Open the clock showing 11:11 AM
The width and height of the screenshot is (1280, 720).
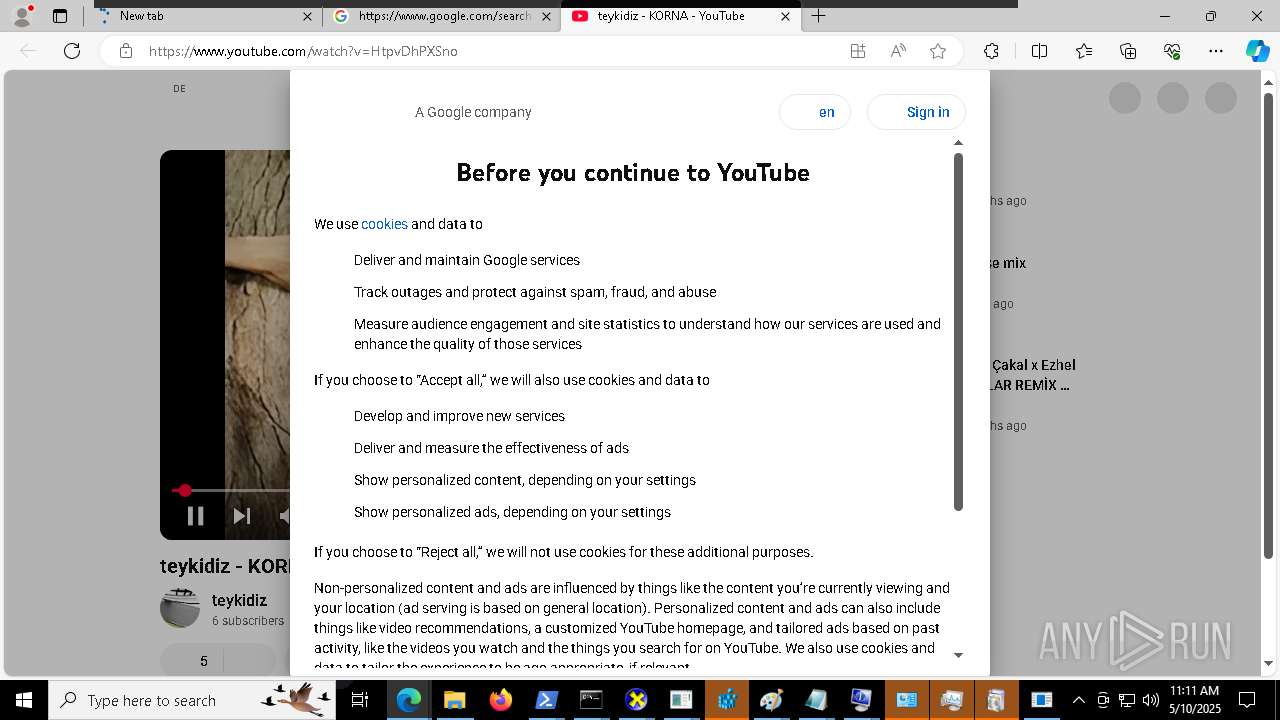[x=1194, y=700]
